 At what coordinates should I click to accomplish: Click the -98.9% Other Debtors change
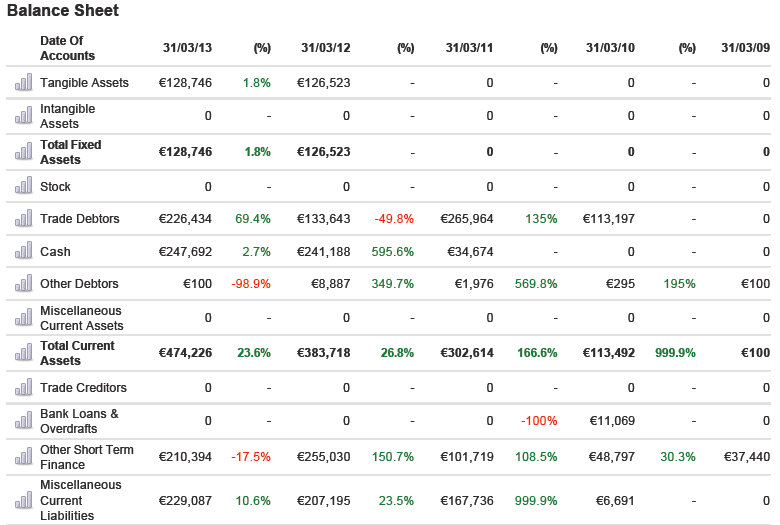(x=250, y=284)
